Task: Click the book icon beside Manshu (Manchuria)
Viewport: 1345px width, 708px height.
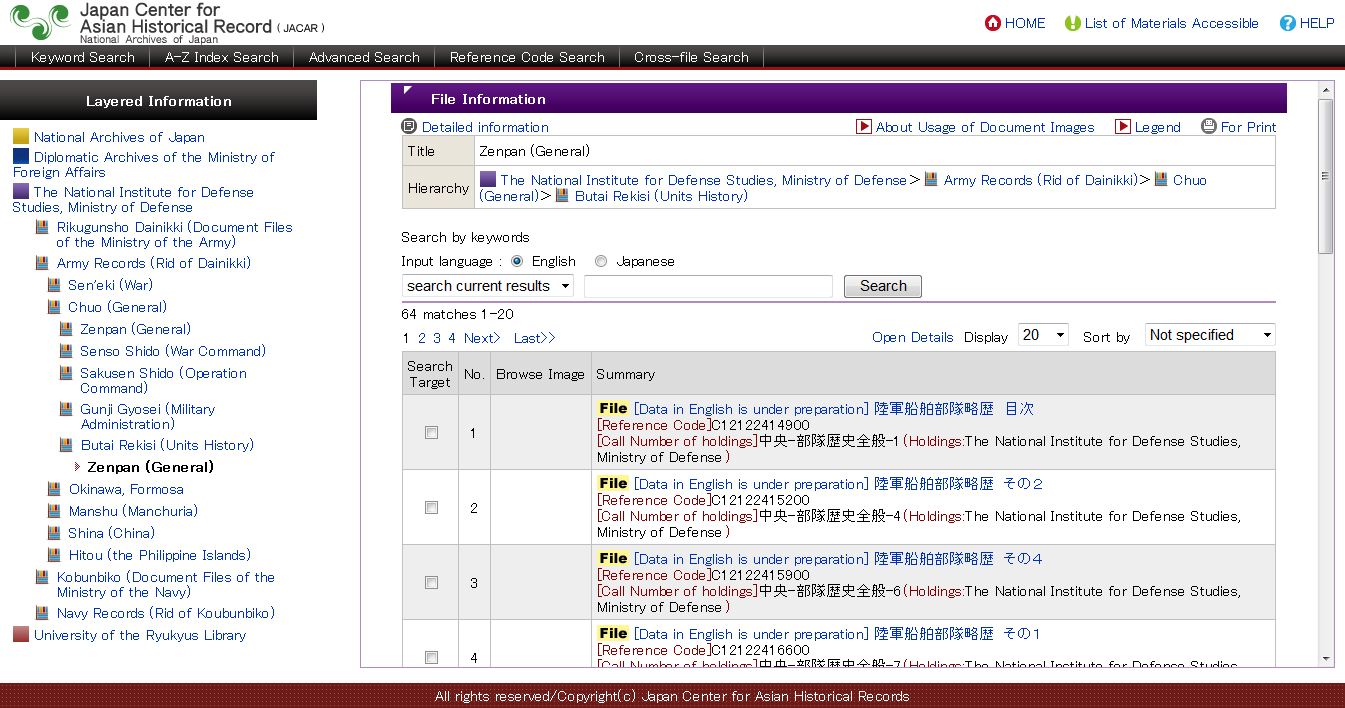Action: pyautogui.click(x=54, y=511)
